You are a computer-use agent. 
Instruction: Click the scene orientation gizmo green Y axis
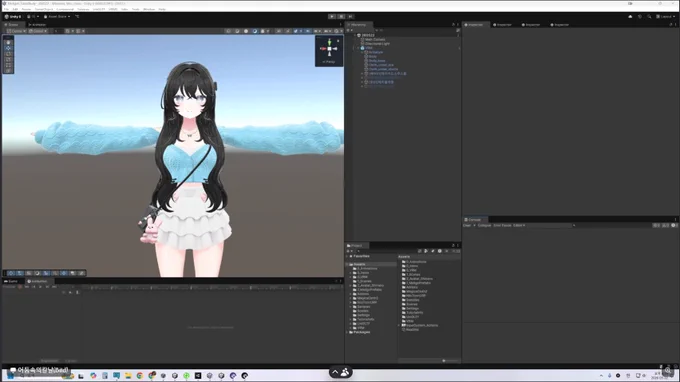pos(329,42)
